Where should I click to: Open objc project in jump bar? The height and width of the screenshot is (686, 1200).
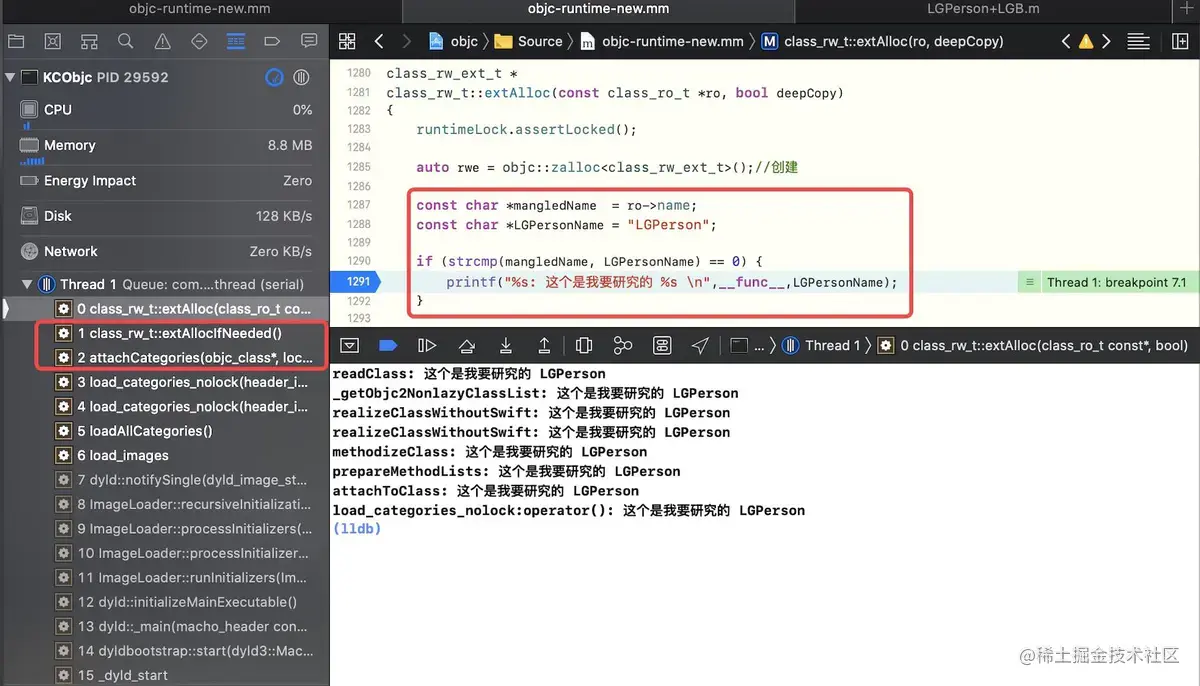coord(453,41)
